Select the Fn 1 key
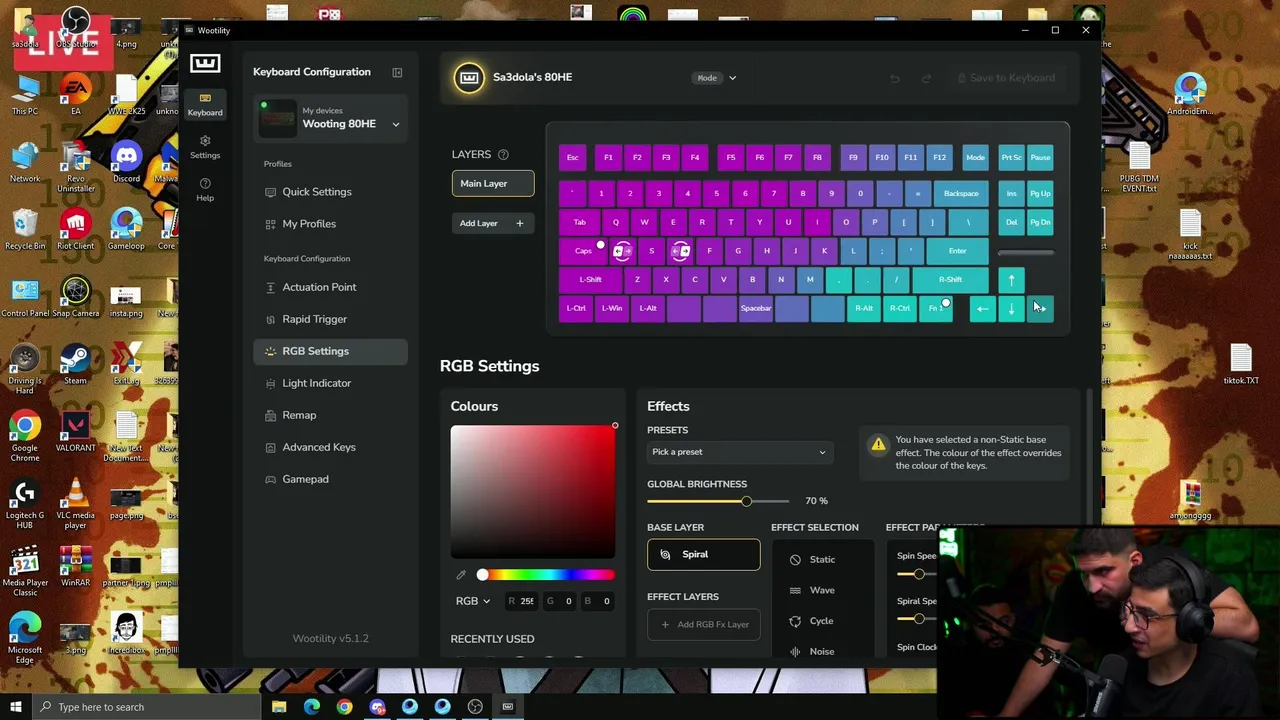The width and height of the screenshot is (1280, 720). tap(936, 309)
